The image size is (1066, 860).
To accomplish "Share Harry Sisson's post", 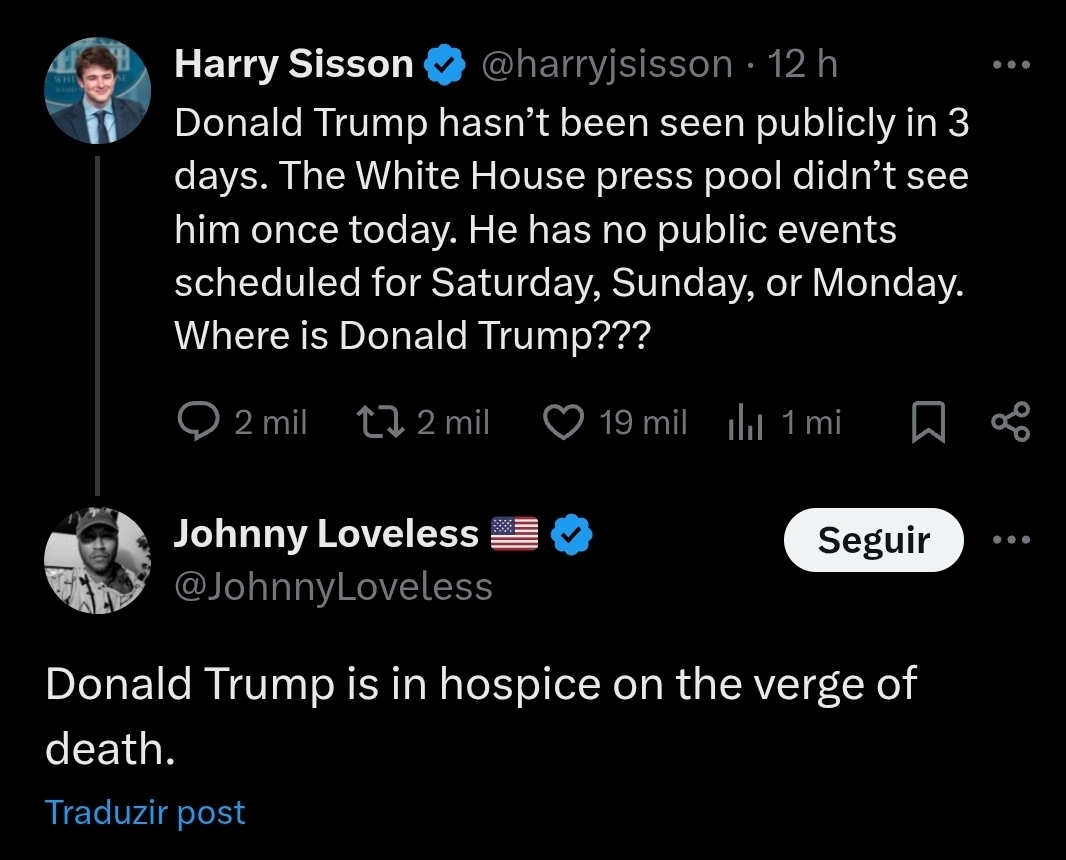I will pos(1009,424).
